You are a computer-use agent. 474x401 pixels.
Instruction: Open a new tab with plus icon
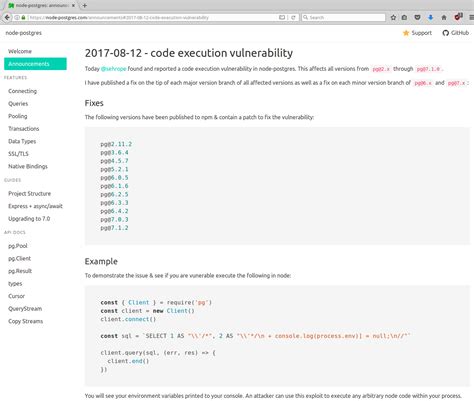[x=85, y=5]
